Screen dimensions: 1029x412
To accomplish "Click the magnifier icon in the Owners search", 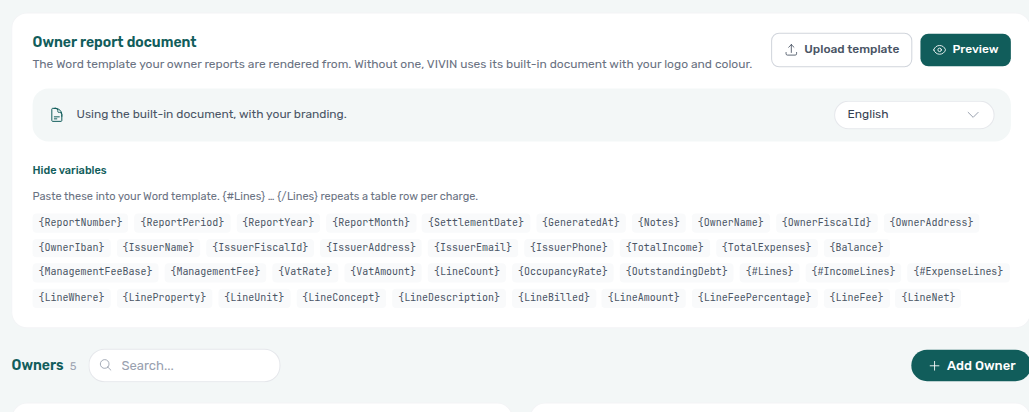I will pos(106,365).
